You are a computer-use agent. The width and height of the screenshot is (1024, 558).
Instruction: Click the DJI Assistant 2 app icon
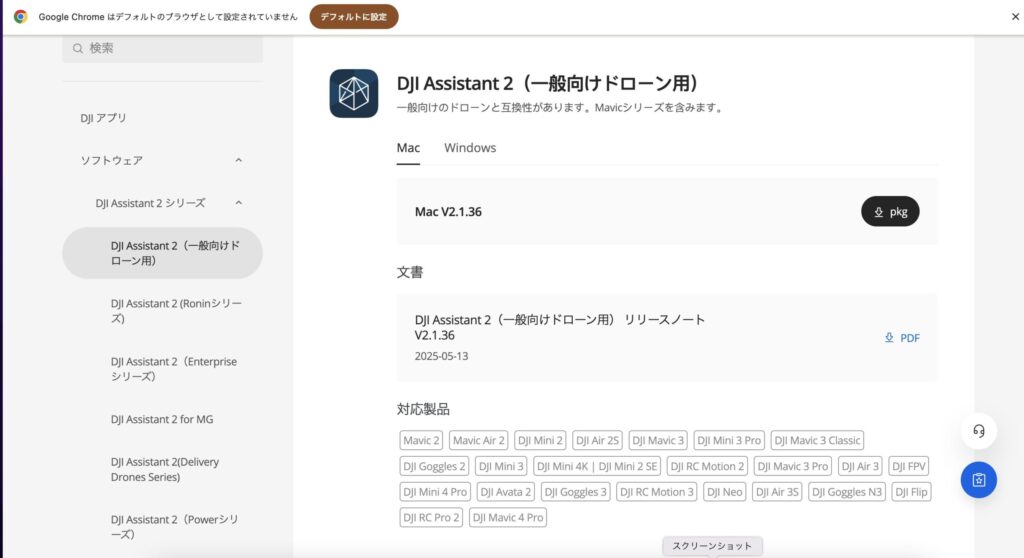coord(353,93)
